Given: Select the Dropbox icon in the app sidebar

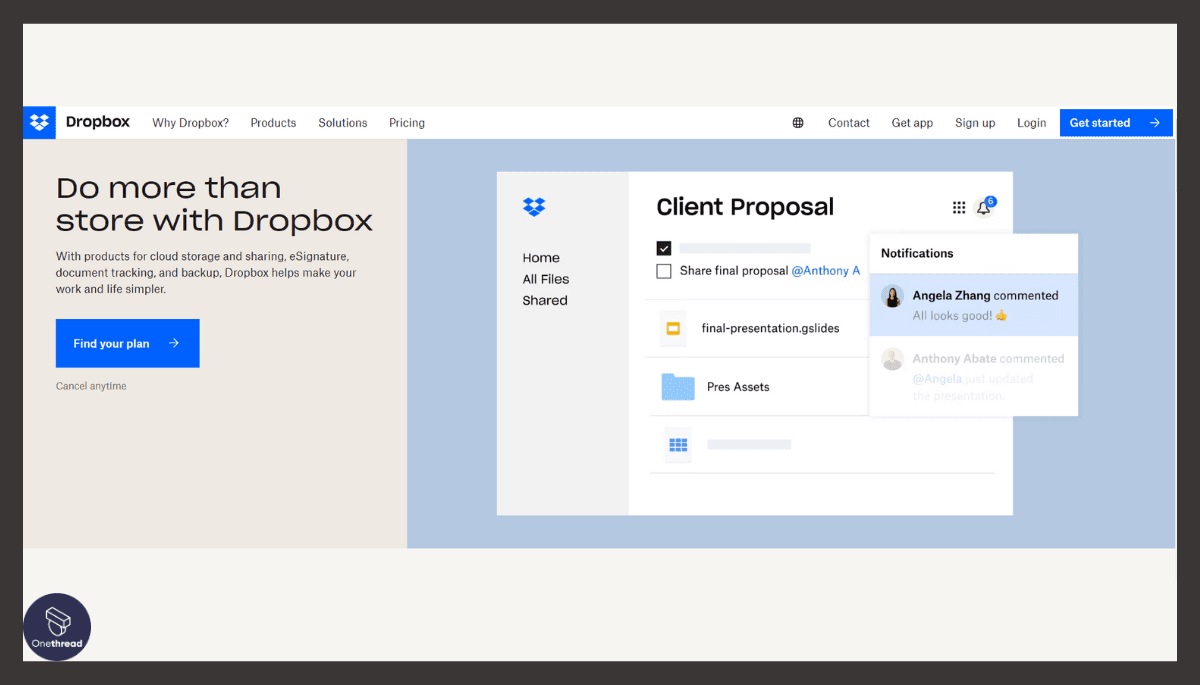Looking at the screenshot, I should point(533,207).
